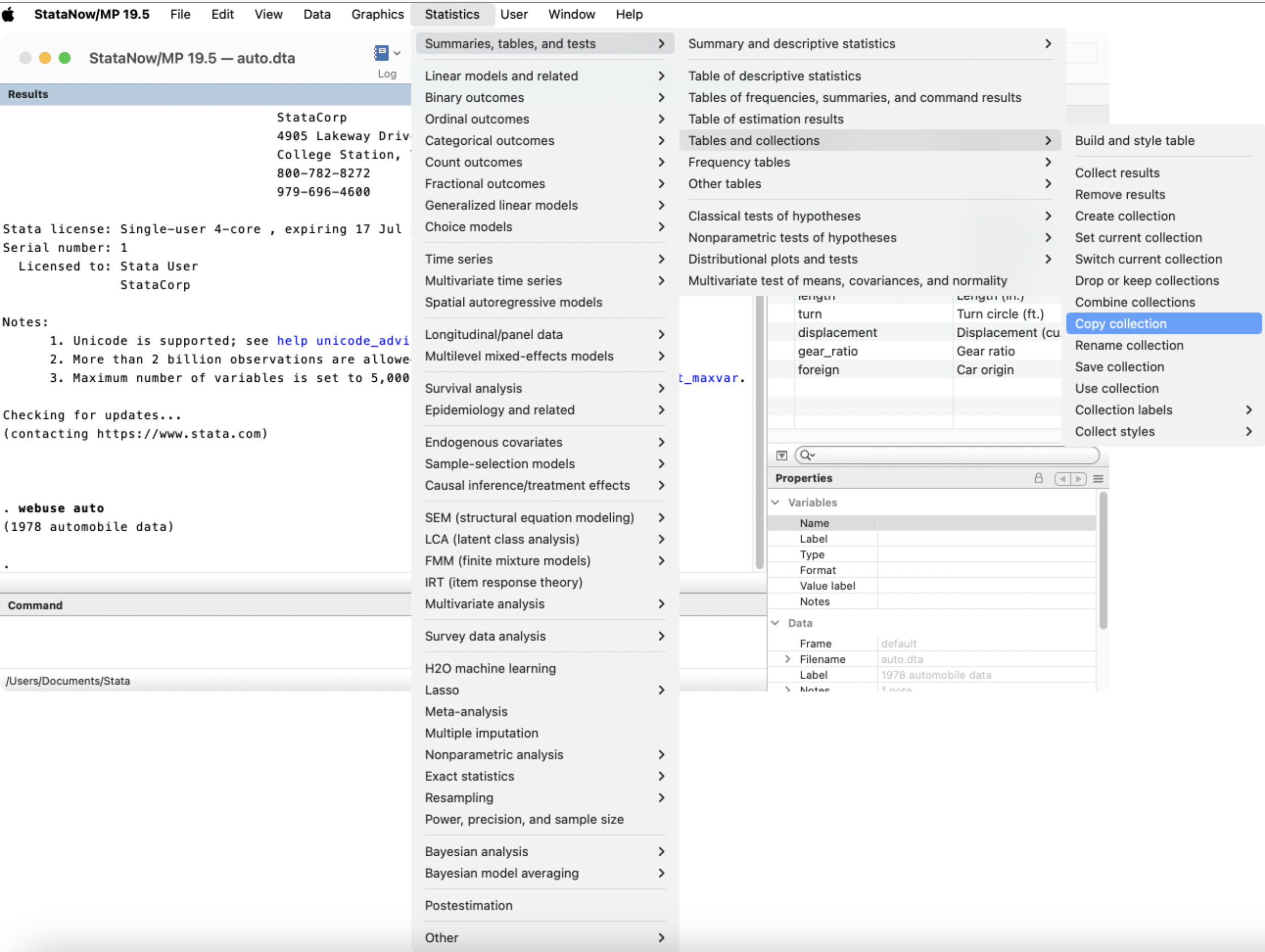Click the variables filter icon beside search
Screen dimensions: 1265x952
[x=781, y=455]
